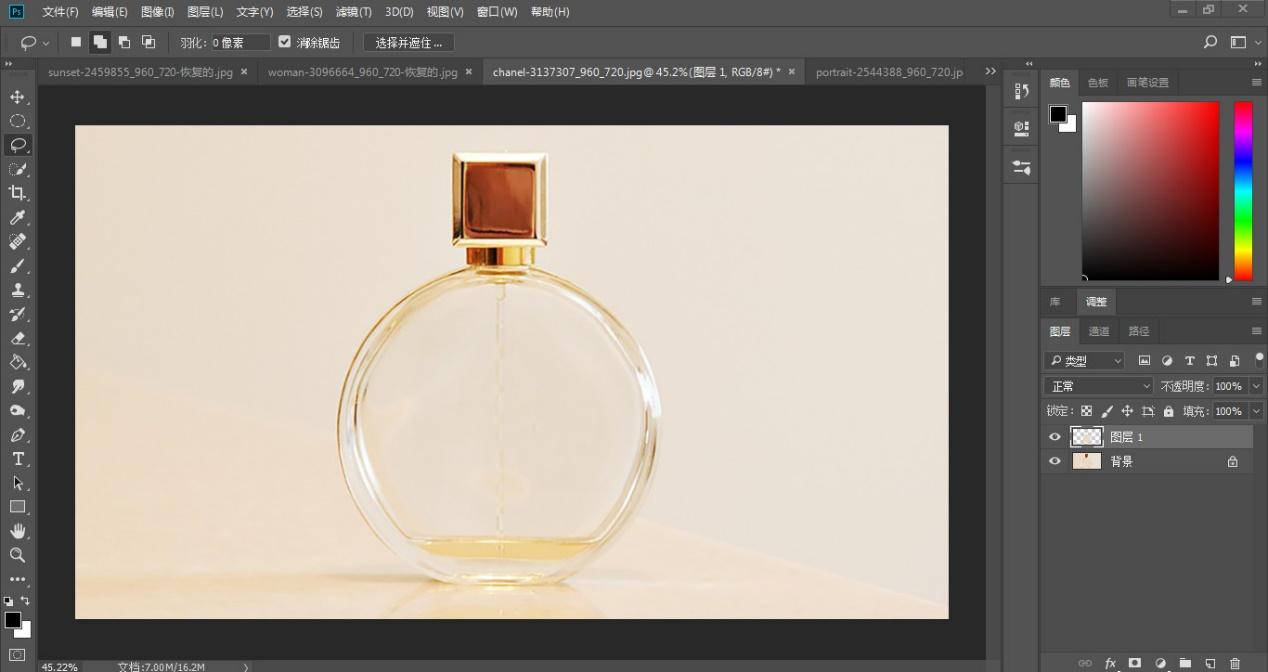Open the 图像(I) menu
This screenshot has width=1268, height=672.
tap(157, 12)
